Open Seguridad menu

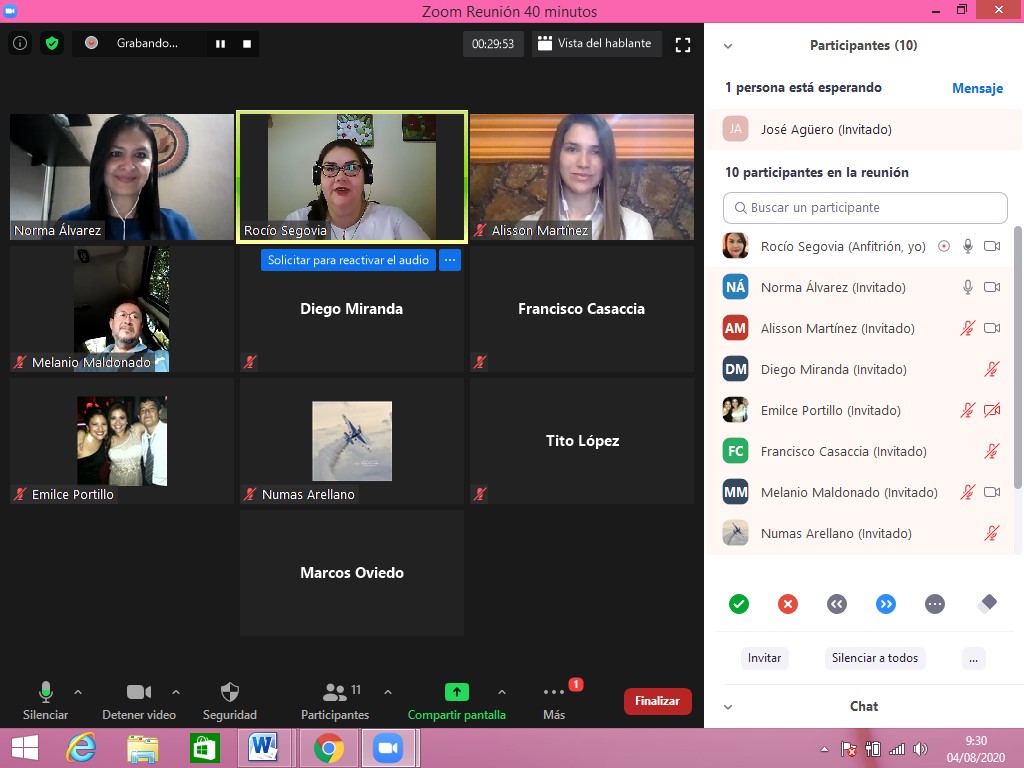tap(230, 701)
